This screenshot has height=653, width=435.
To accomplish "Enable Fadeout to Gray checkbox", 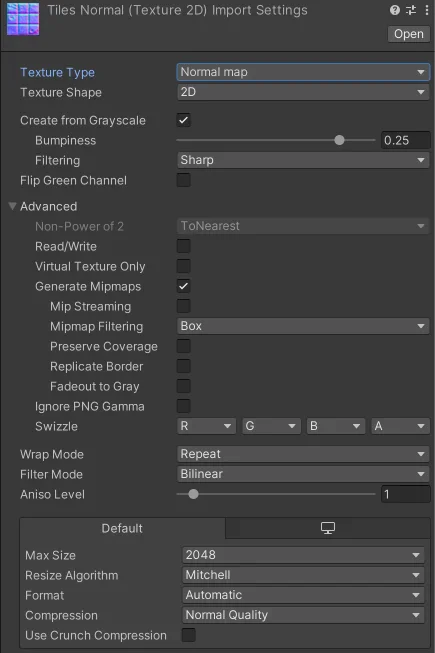I will (184, 386).
